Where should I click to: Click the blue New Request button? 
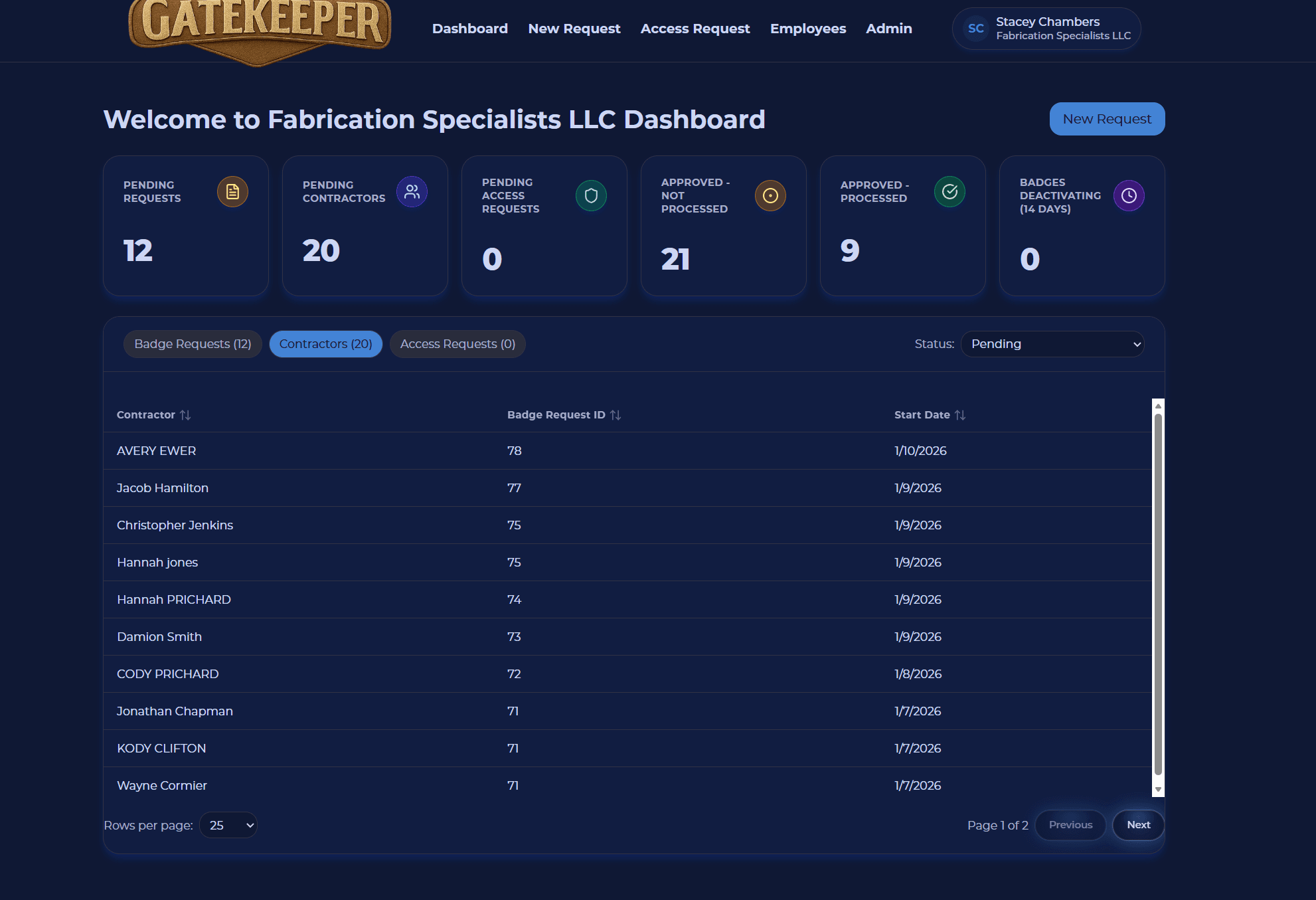tap(1107, 119)
